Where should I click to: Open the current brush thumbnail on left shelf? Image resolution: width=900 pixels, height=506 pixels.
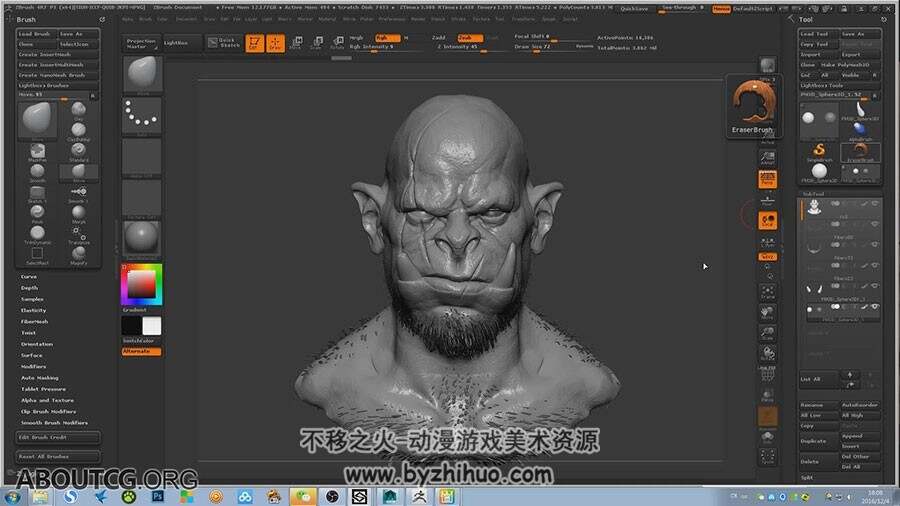[142, 75]
